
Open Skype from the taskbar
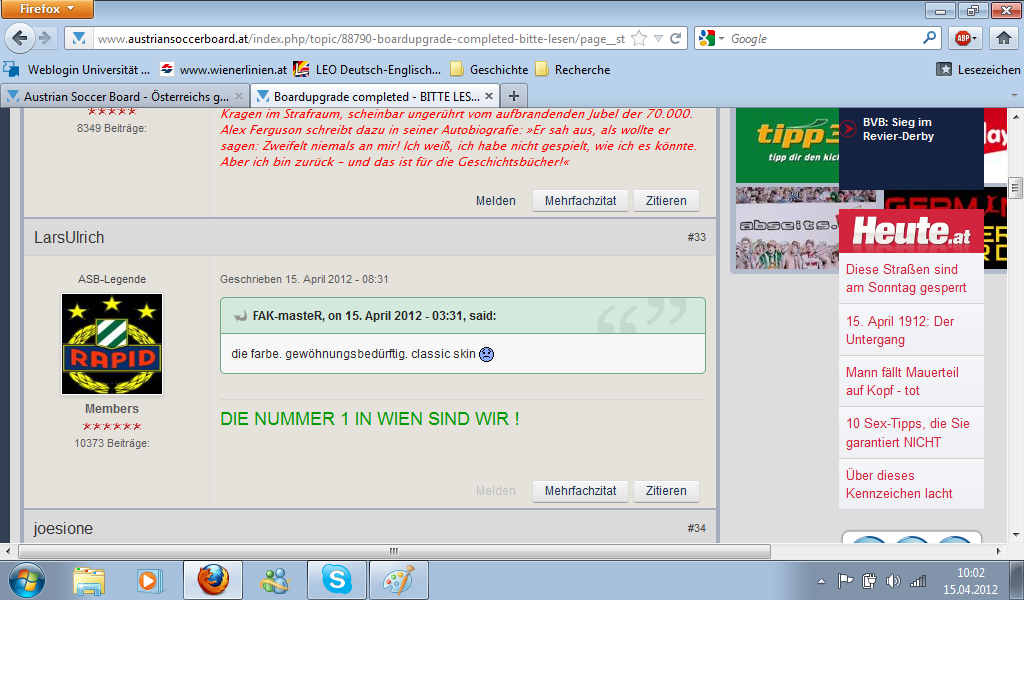pyautogui.click(x=337, y=580)
